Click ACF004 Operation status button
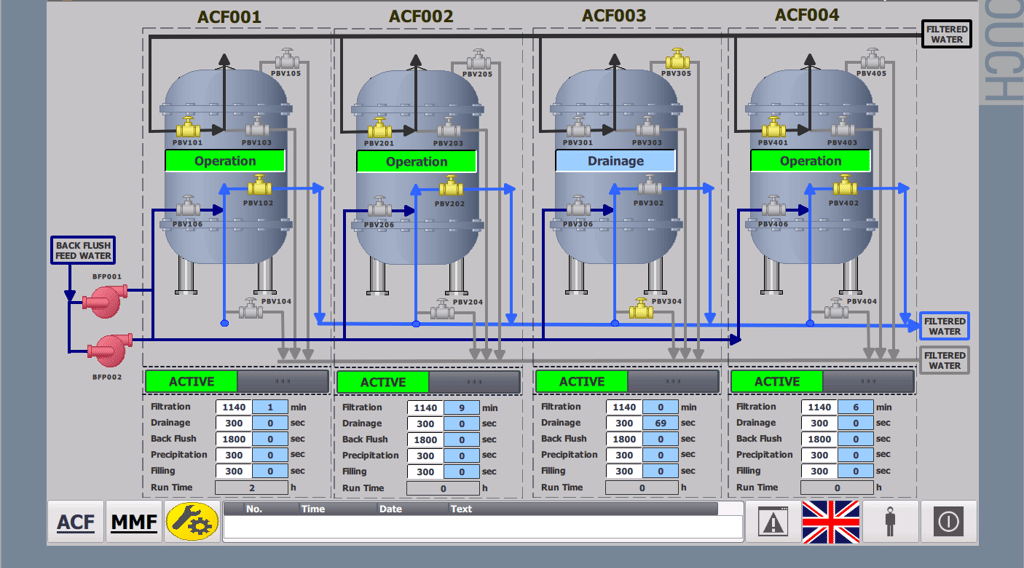 point(810,161)
